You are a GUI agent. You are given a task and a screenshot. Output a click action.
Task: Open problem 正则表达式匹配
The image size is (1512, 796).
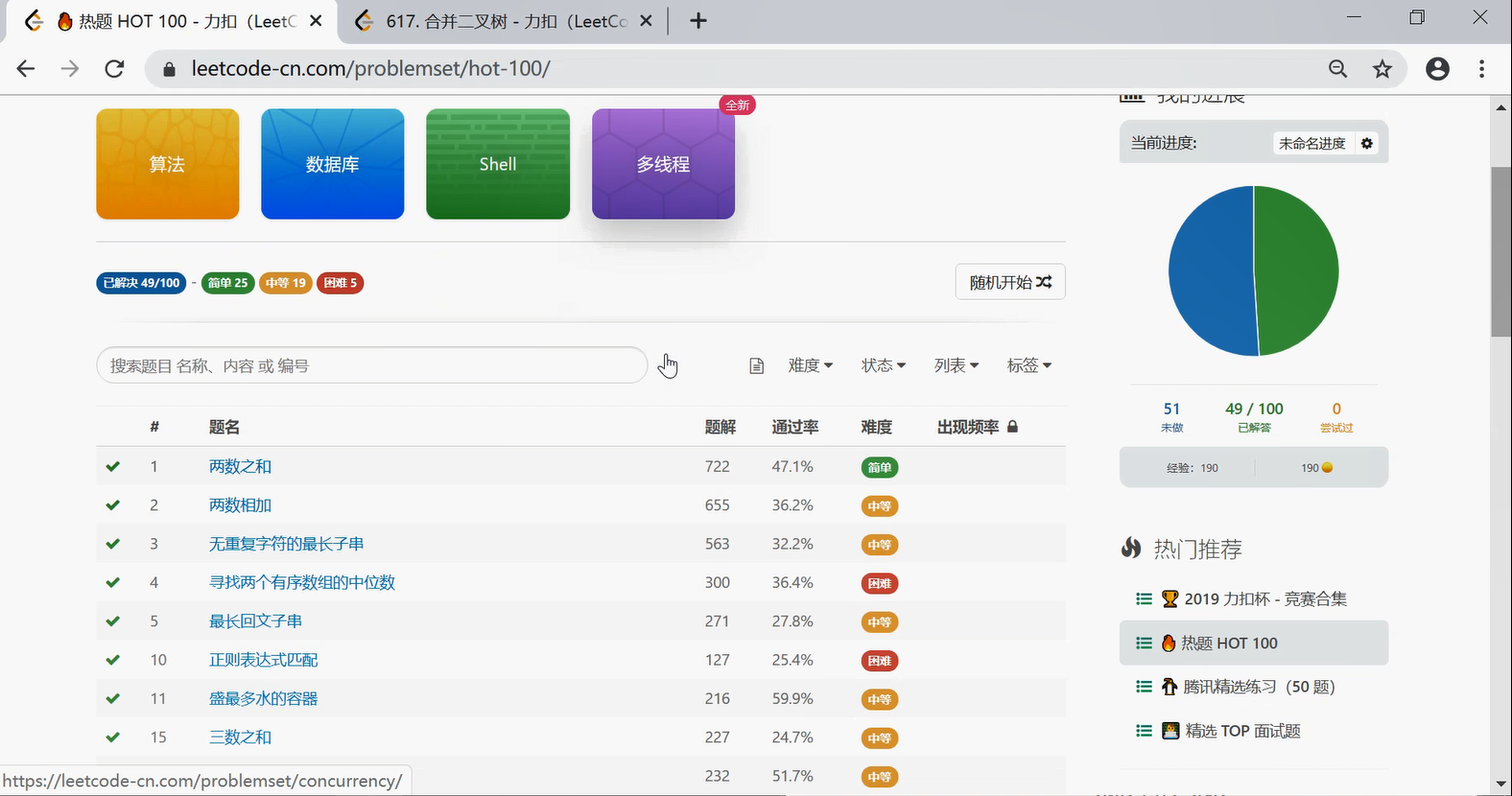[263, 660]
